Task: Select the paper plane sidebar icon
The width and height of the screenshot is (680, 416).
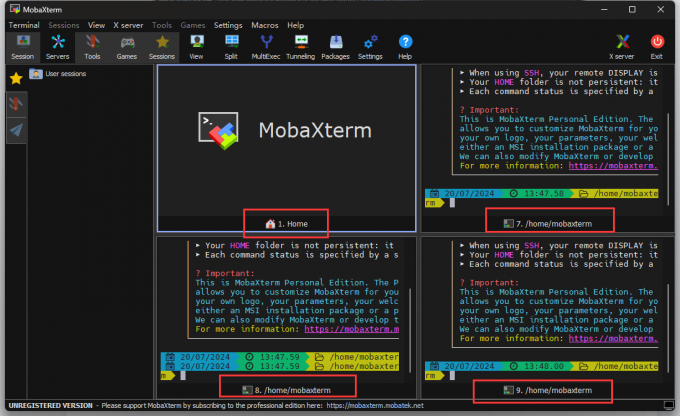Action: click(x=16, y=130)
